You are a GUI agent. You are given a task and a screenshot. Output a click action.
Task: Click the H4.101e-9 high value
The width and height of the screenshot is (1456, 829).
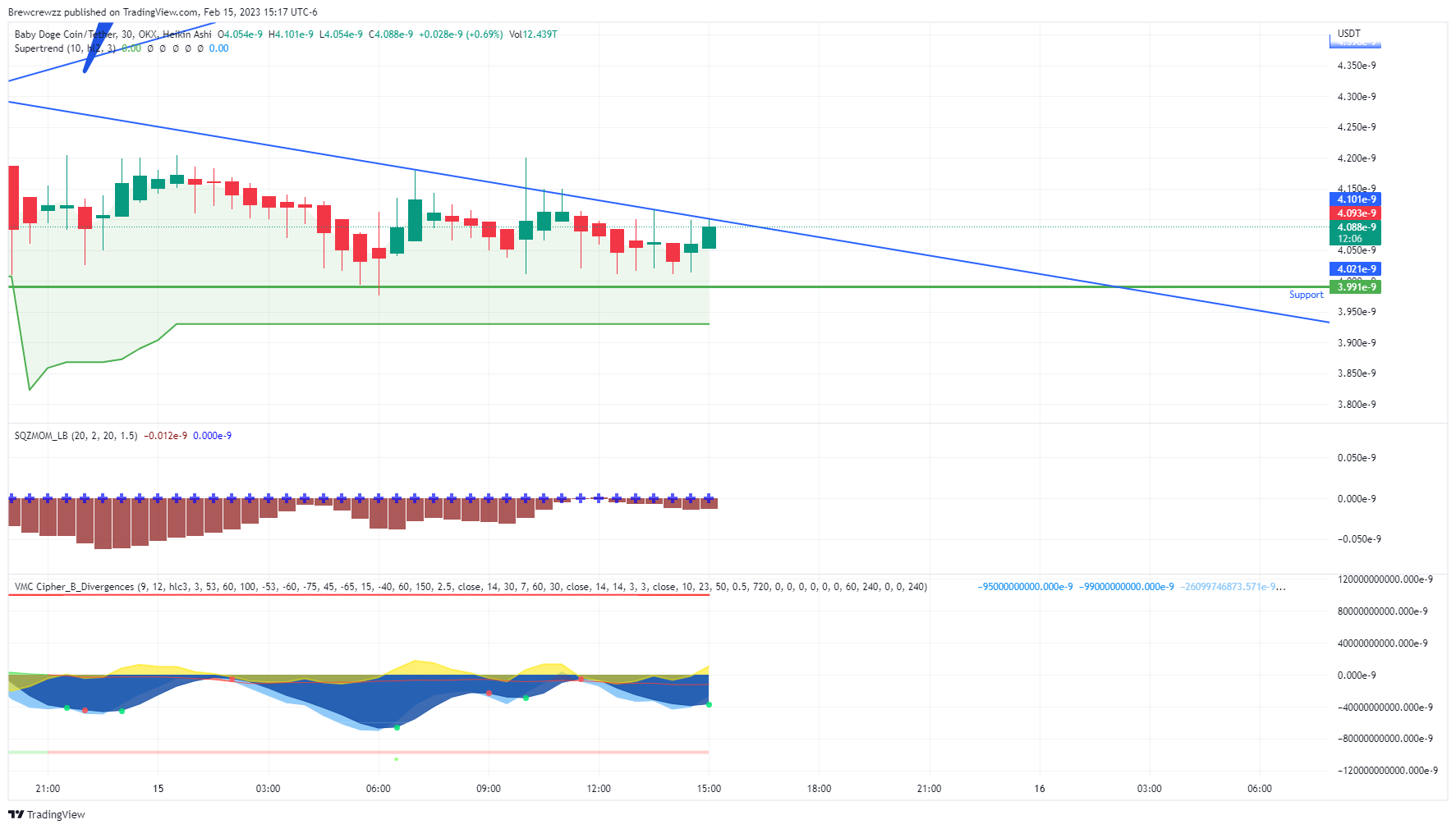click(291, 34)
